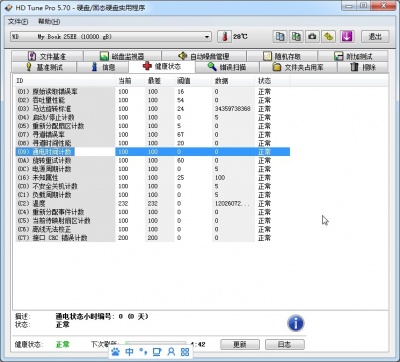This screenshot has height=362, width=400.
Task: Click the 通电状态小时编号 description text
Action: pos(101,317)
